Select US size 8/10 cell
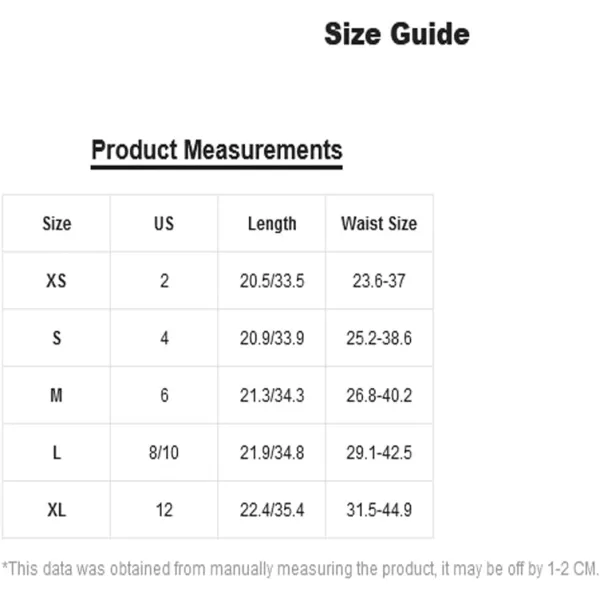600x600 pixels. (164, 453)
